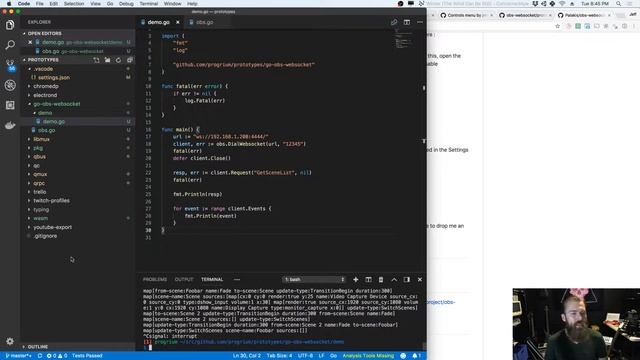Open the Apple menu
The height and width of the screenshot is (360, 640).
coord(9,4)
